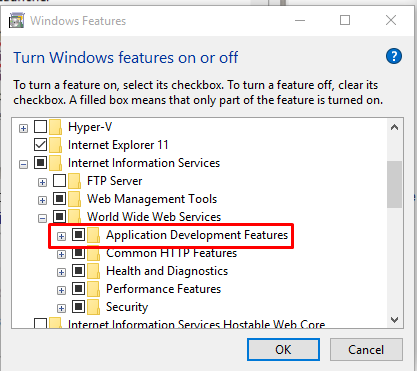The width and height of the screenshot is (417, 371).
Task: Click the scrollbar down arrow
Action: [395, 320]
